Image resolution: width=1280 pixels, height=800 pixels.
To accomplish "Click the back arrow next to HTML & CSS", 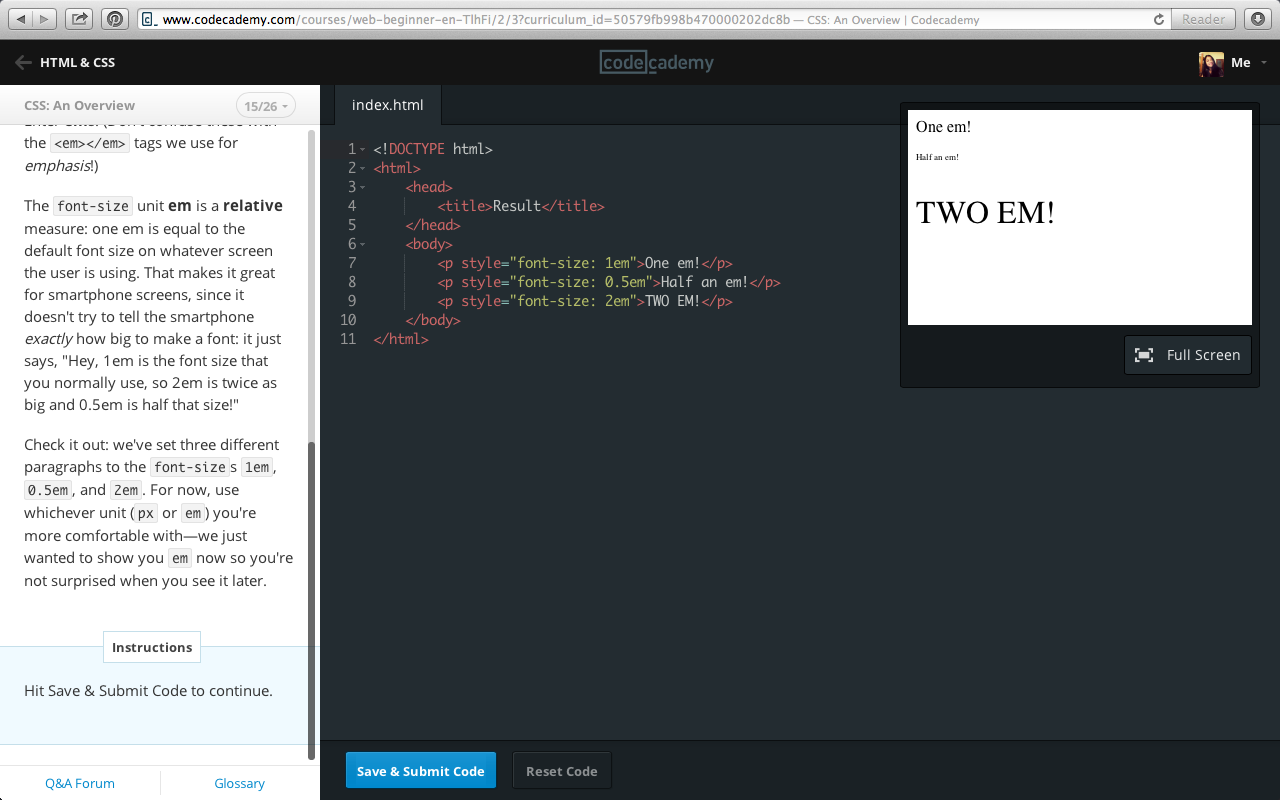I will click(x=22, y=61).
